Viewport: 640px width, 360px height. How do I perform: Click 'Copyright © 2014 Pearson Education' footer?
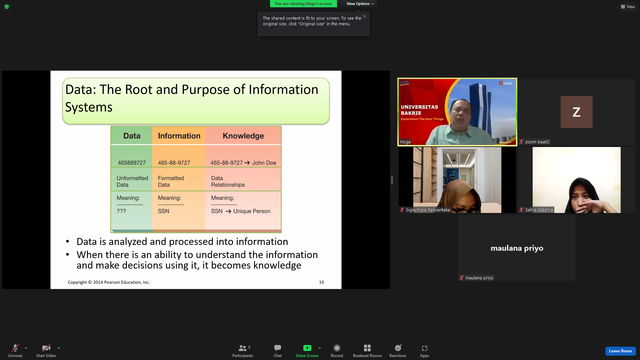coord(109,282)
